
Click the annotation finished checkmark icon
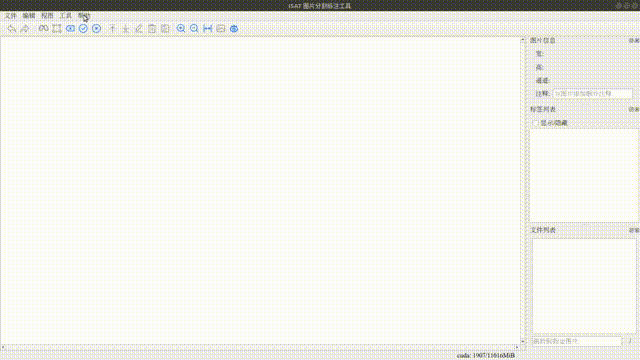click(83, 29)
